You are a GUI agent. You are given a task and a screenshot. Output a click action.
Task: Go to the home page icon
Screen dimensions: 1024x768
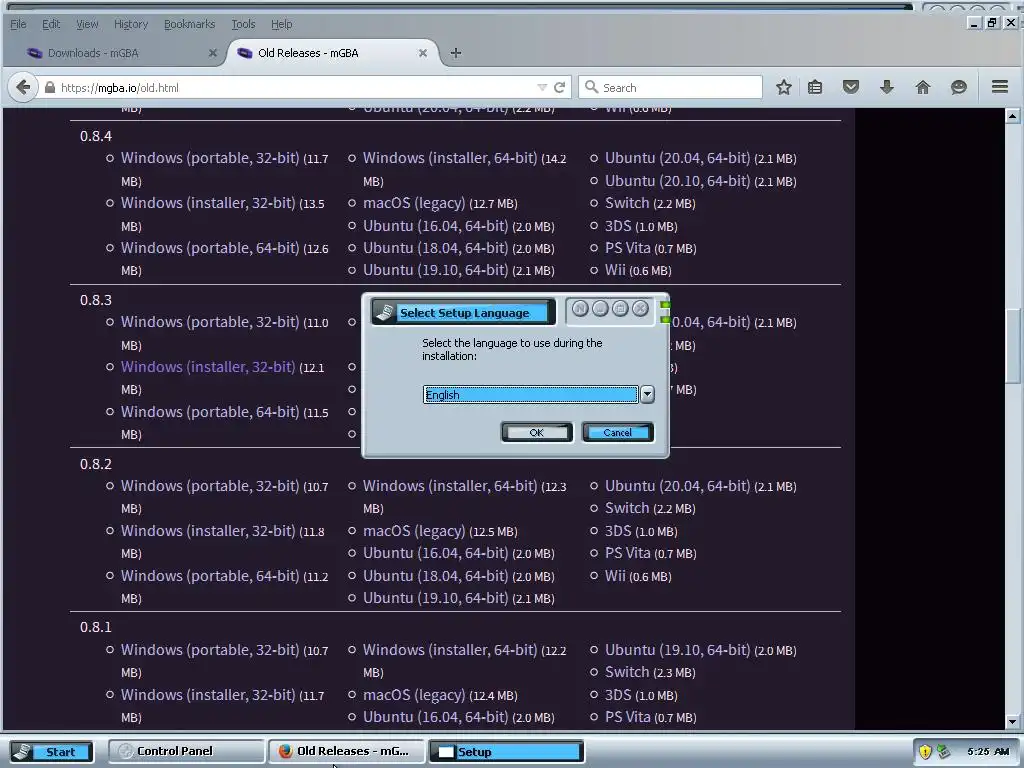(922, 87)
